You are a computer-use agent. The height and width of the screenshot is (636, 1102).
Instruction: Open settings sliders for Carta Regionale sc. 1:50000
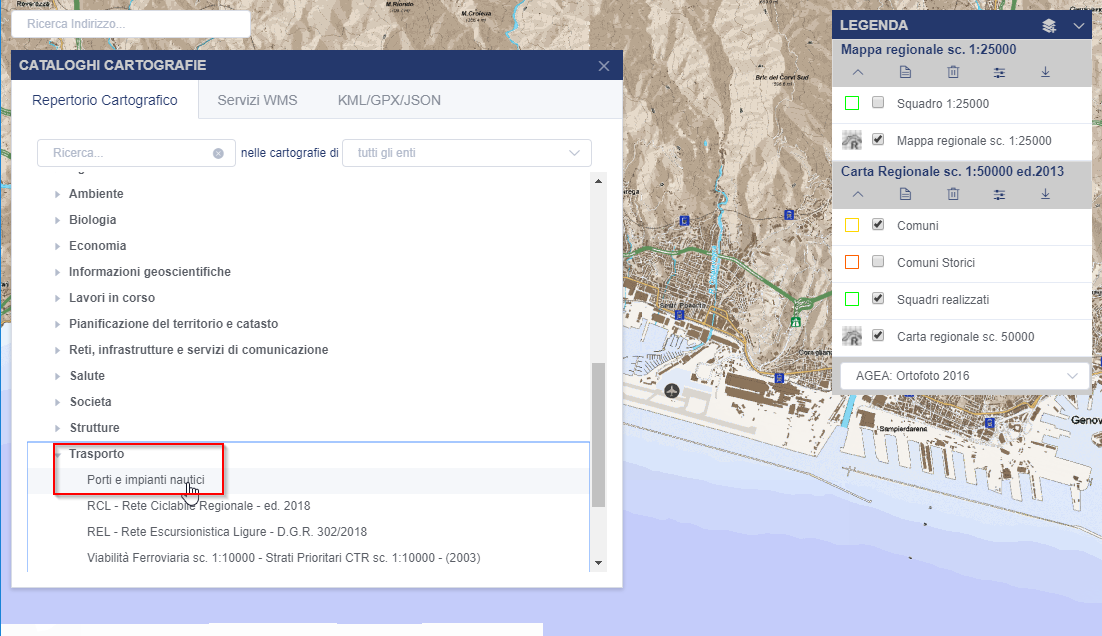pyautogui.click(x=999, y=194)
